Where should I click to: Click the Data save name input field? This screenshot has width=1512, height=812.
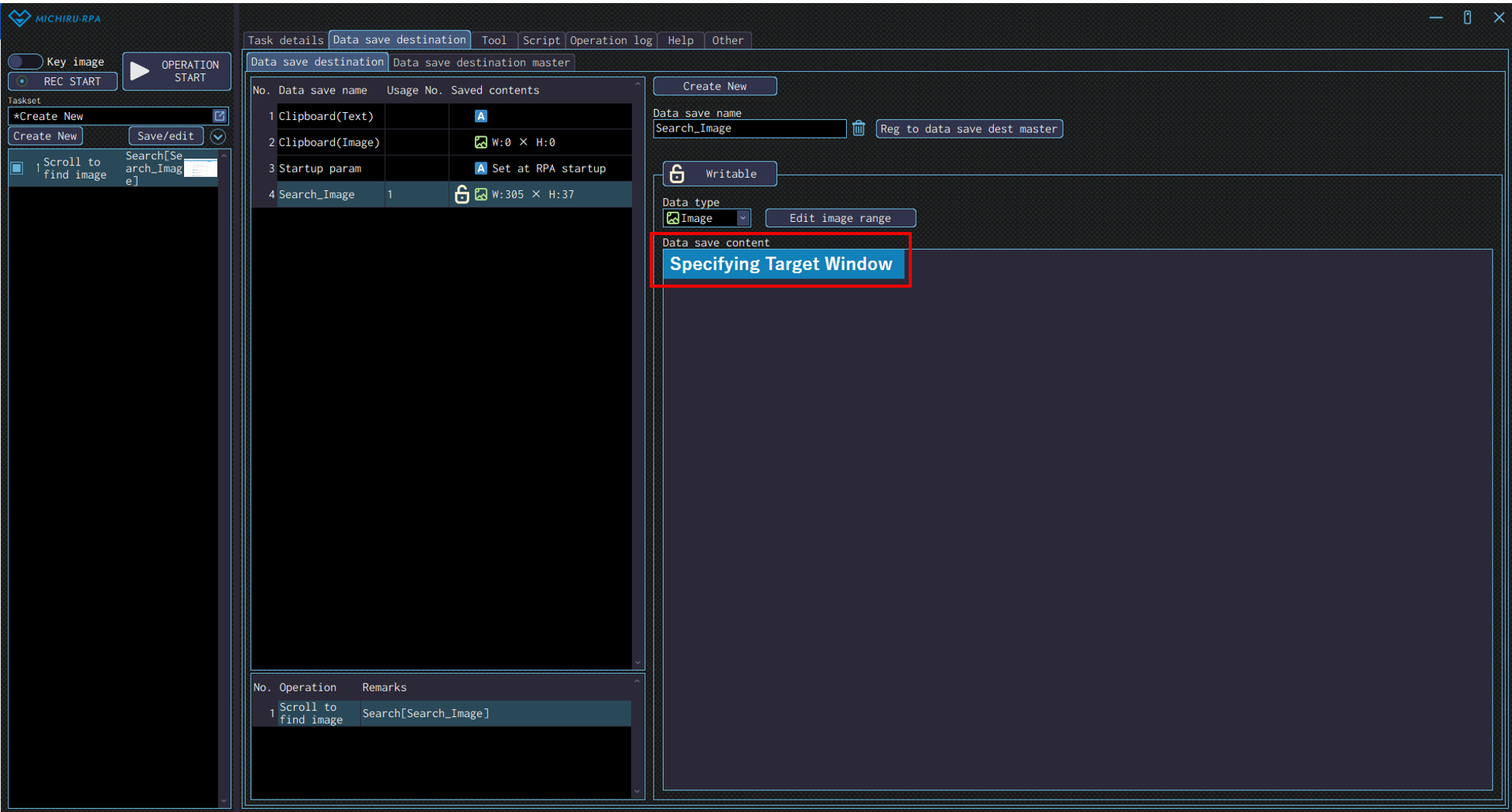tap(749, 129)
